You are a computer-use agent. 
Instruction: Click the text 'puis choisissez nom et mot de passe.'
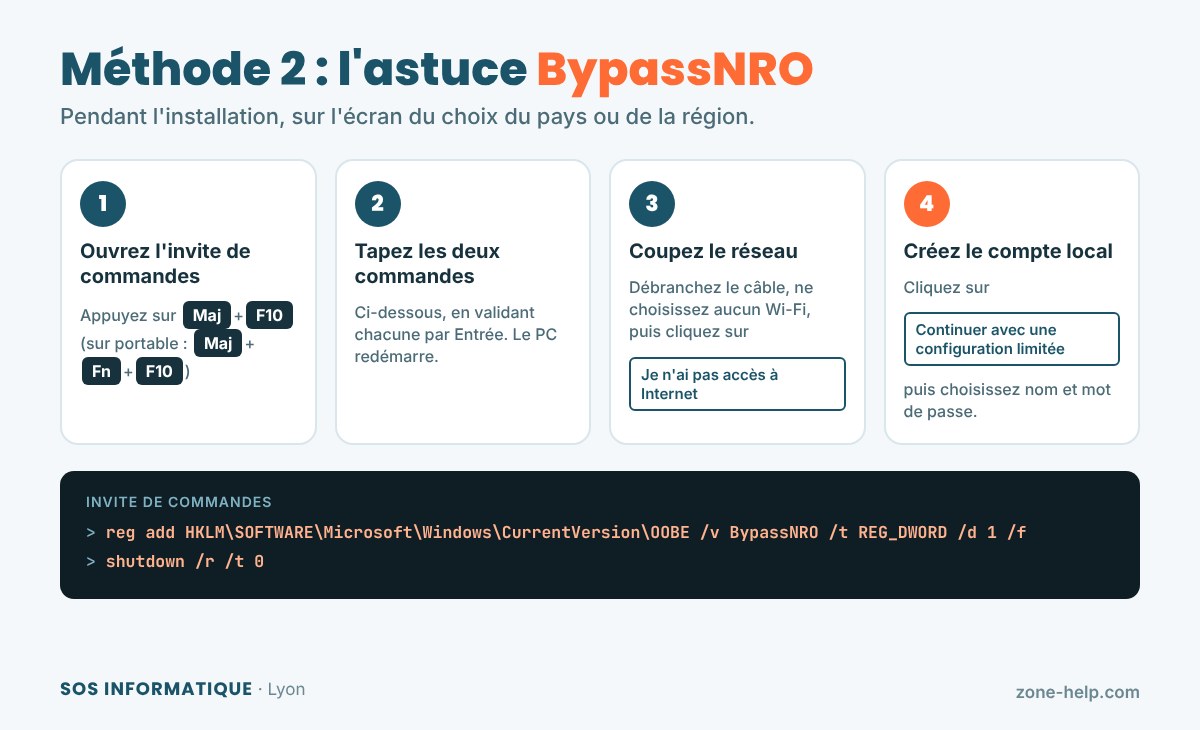(x=1007, y=400)
